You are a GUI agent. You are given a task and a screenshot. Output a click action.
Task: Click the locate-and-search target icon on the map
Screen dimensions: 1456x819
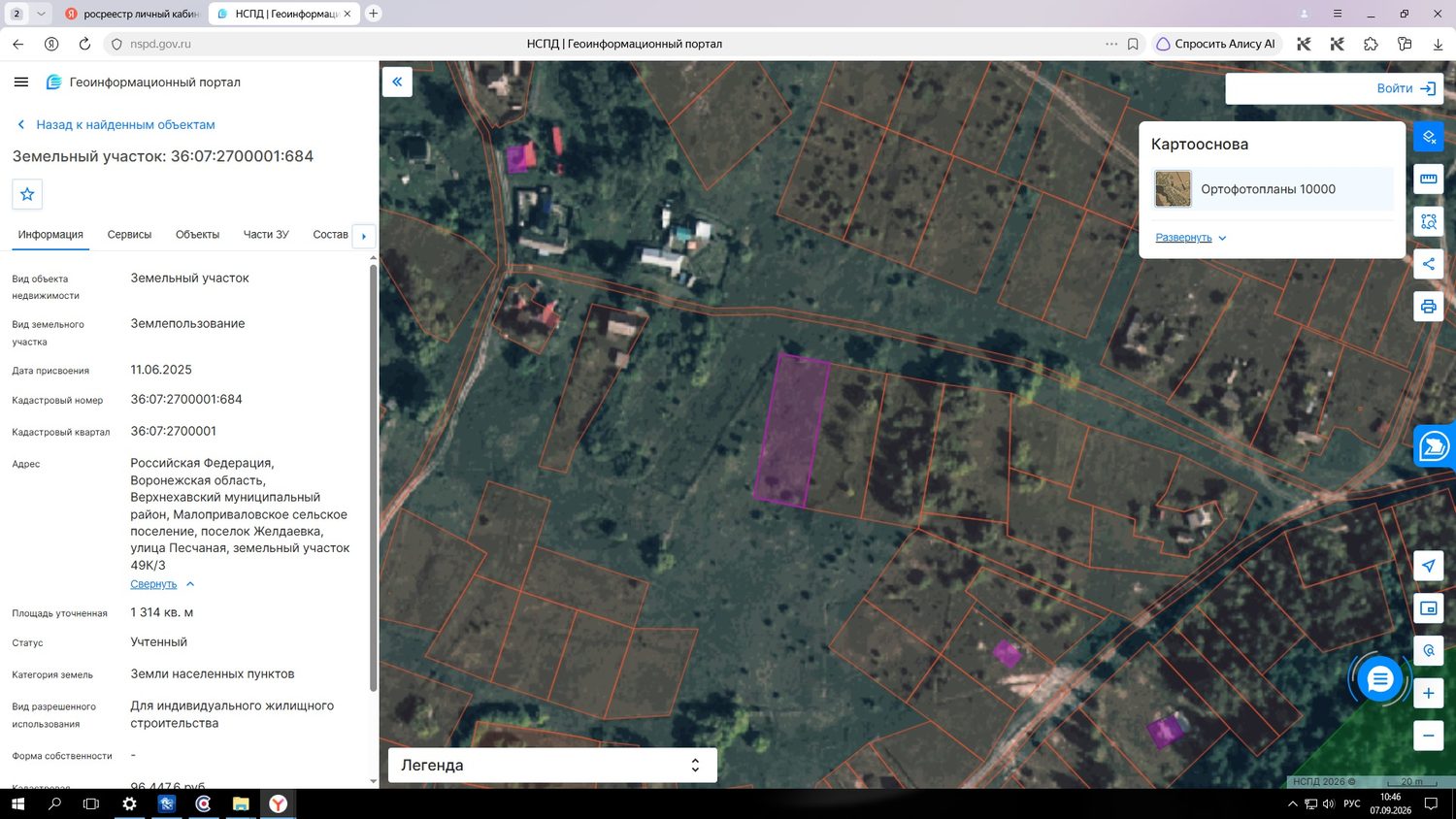pos(1429,651)
